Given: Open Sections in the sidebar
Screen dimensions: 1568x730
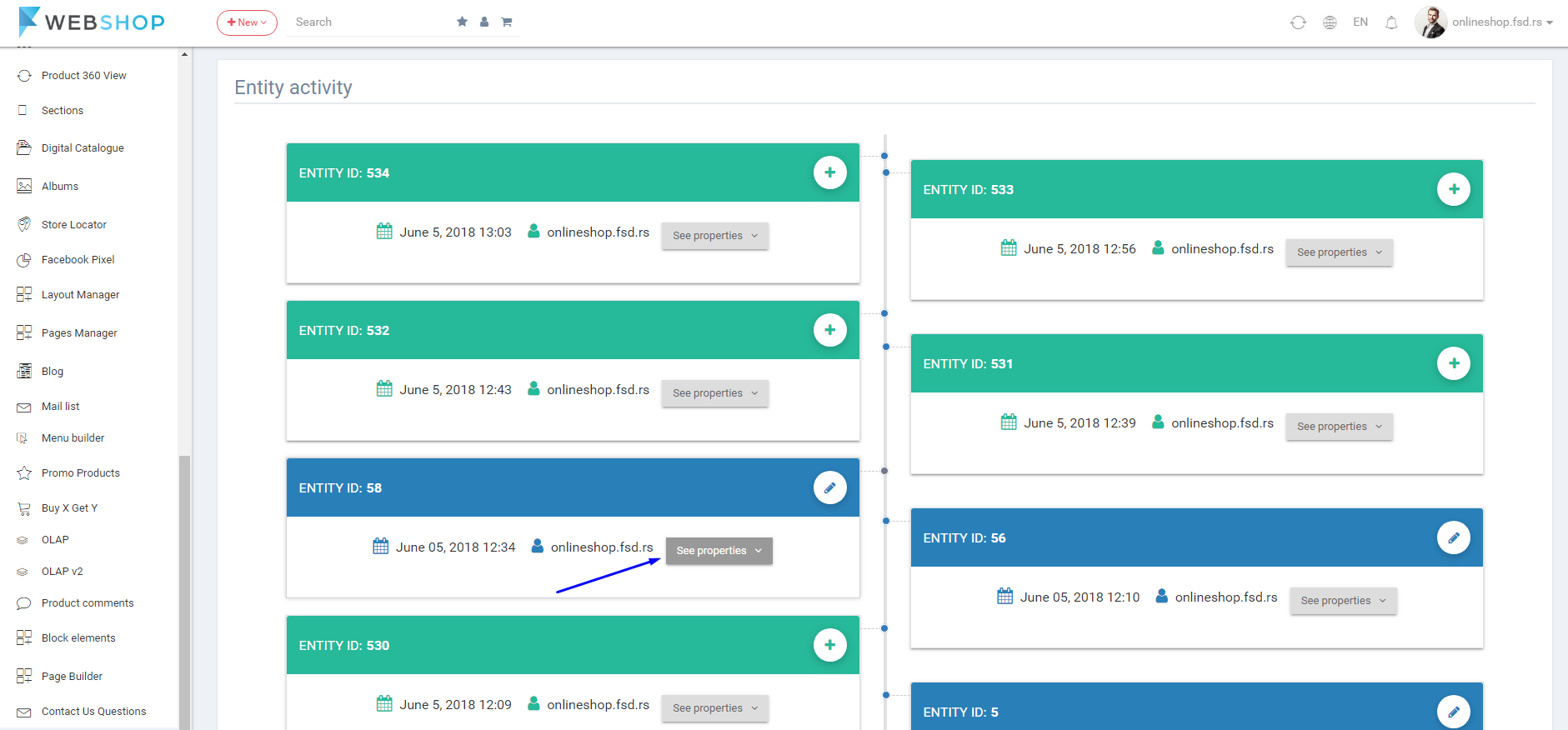Looking at the screenshot, I should coord(63,111).
